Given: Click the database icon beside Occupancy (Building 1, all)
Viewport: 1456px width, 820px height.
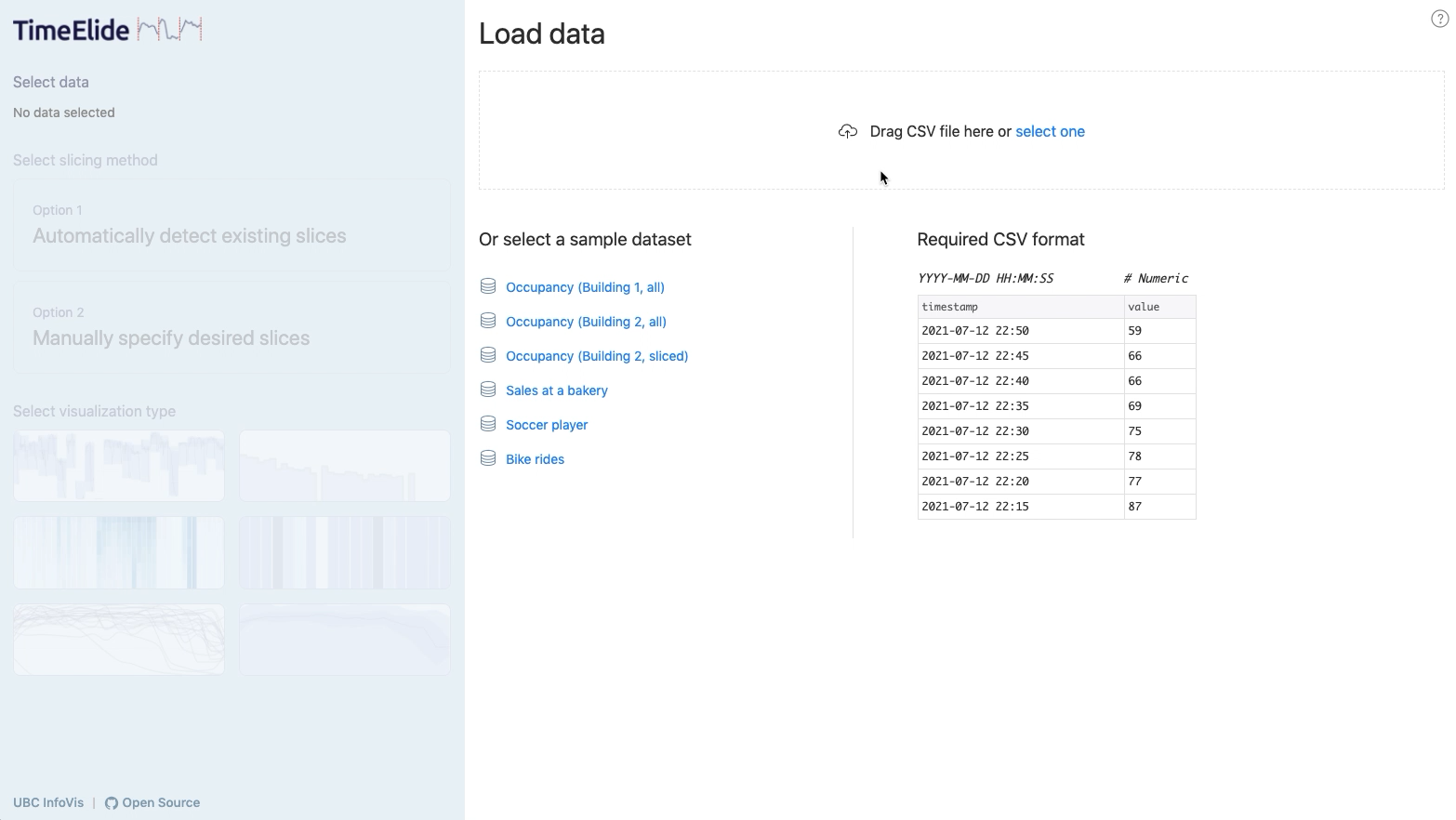Looking at the screenshot, I should click(488, 286).
